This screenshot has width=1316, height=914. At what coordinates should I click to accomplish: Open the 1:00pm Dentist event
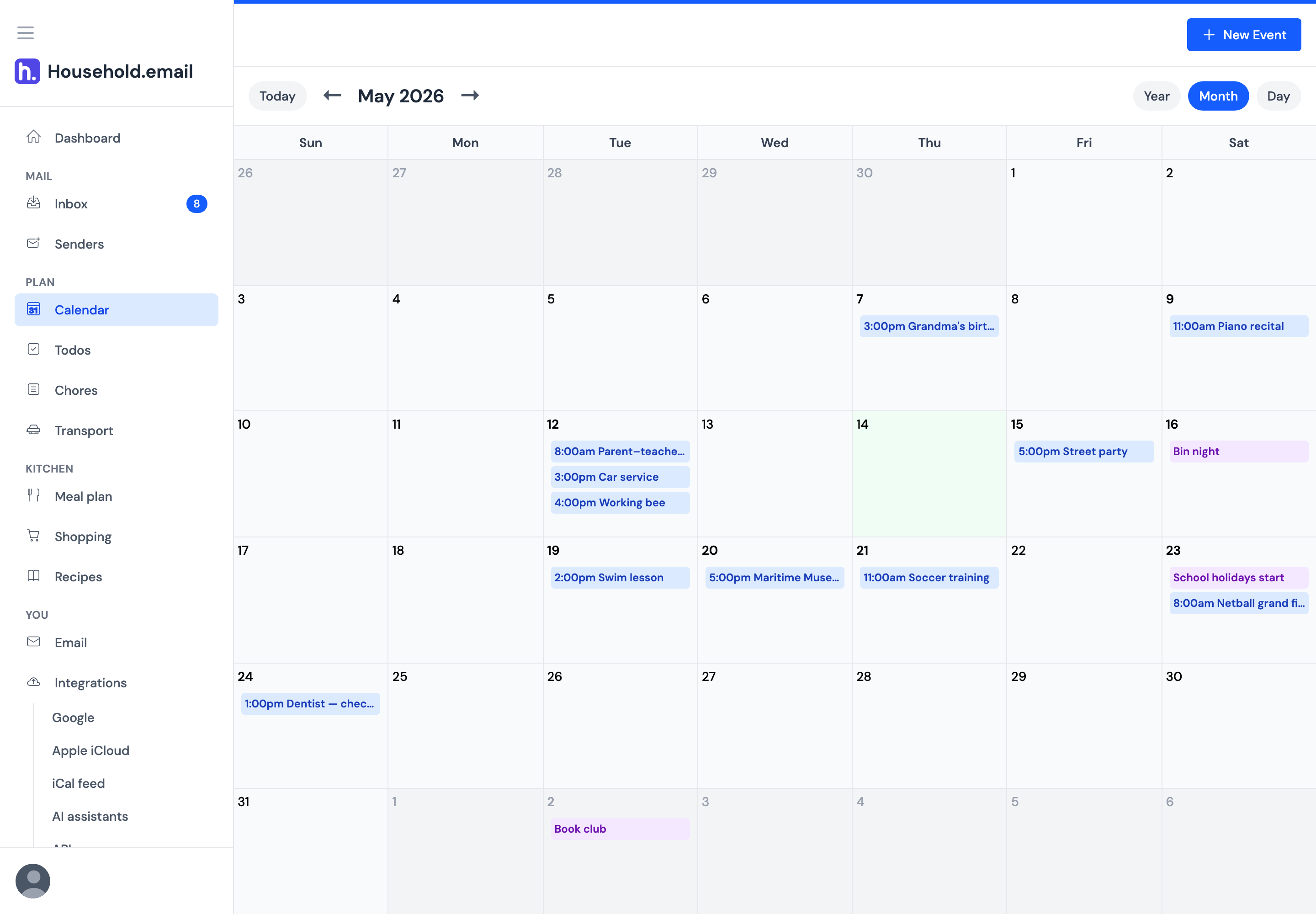(310, 704)
